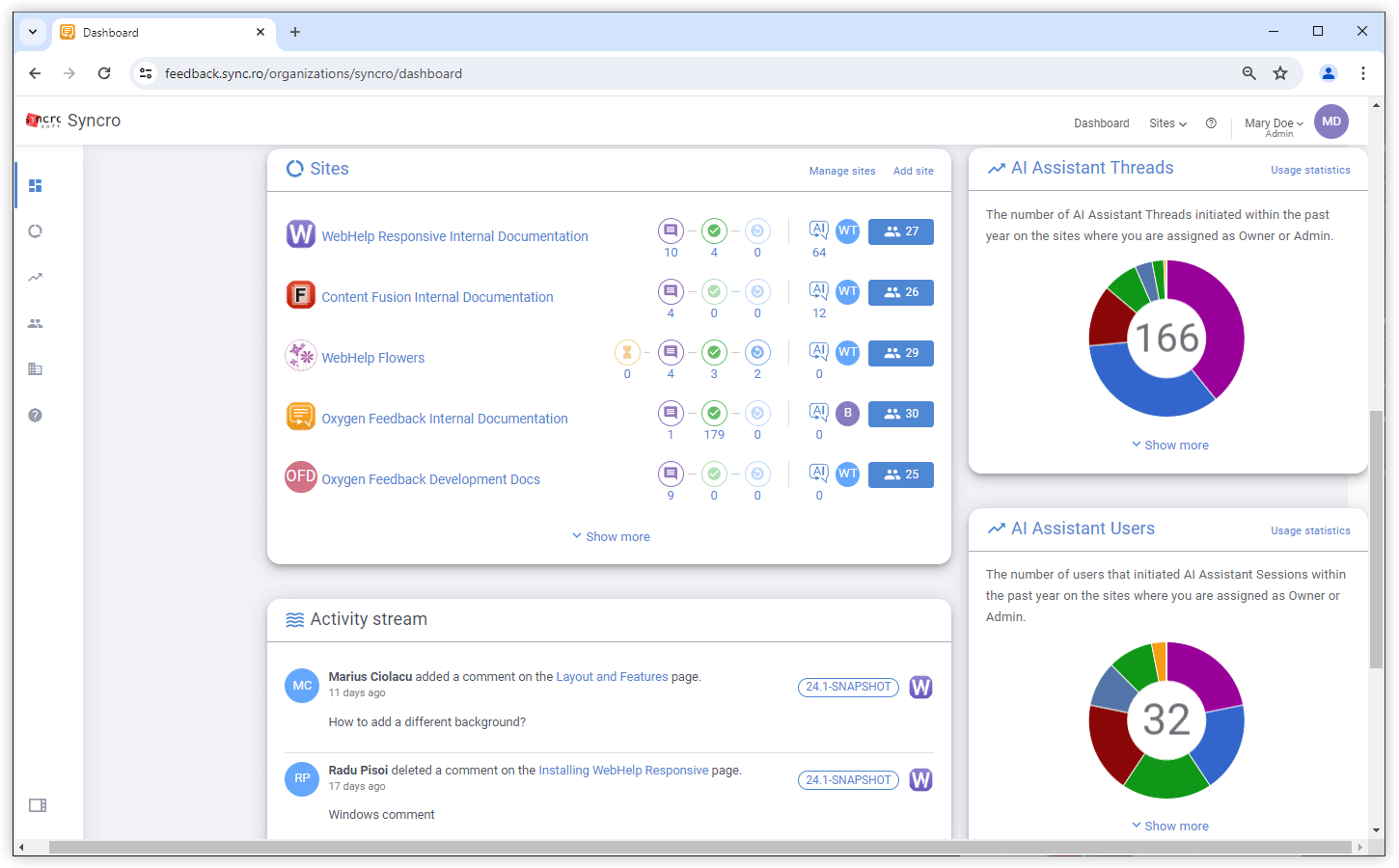1399x868 pixels.
Task: Open the users group icon in sidebar
Action: [x=36, y=323]
